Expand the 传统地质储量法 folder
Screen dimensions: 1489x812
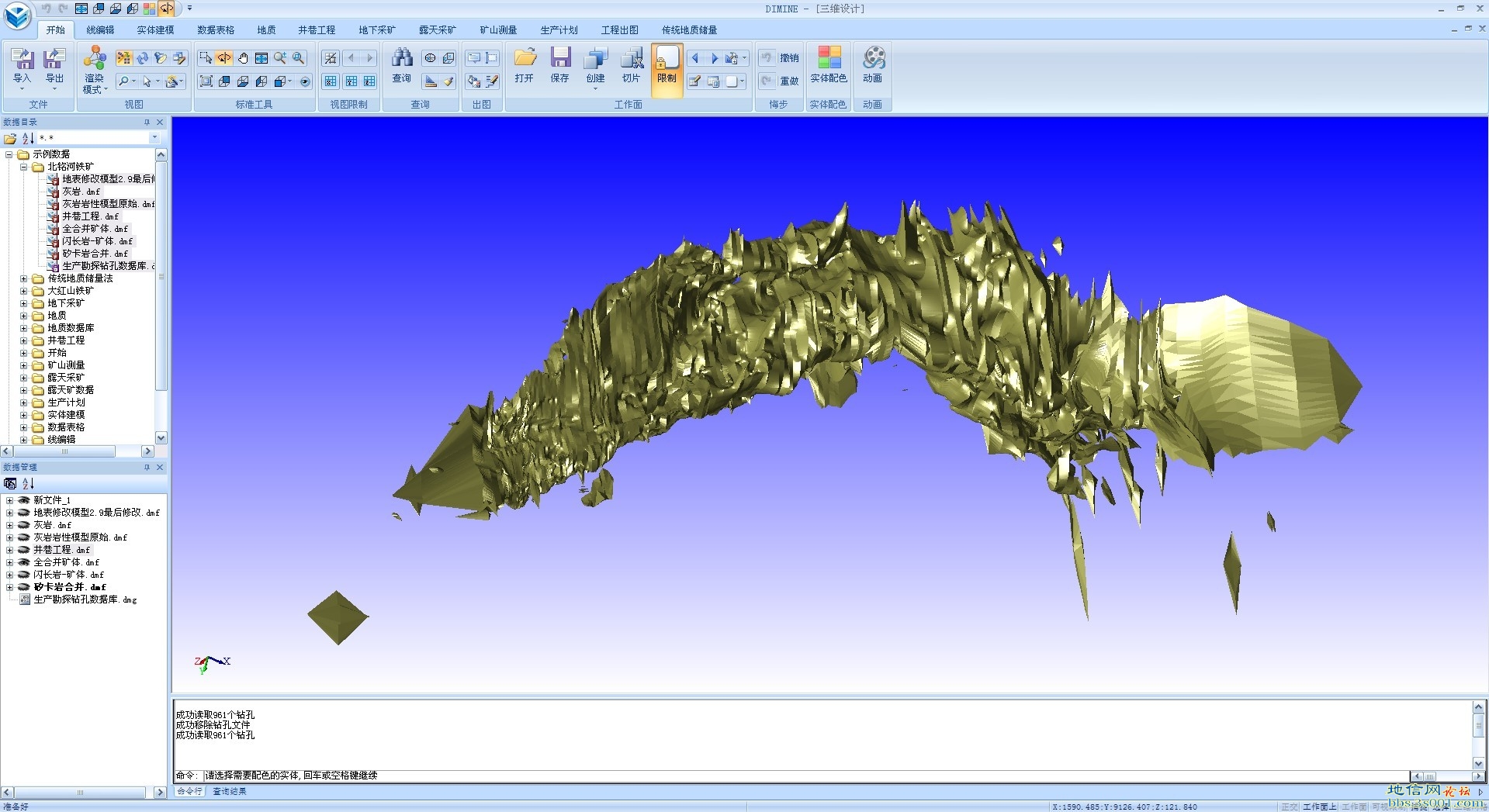(23, 278)
